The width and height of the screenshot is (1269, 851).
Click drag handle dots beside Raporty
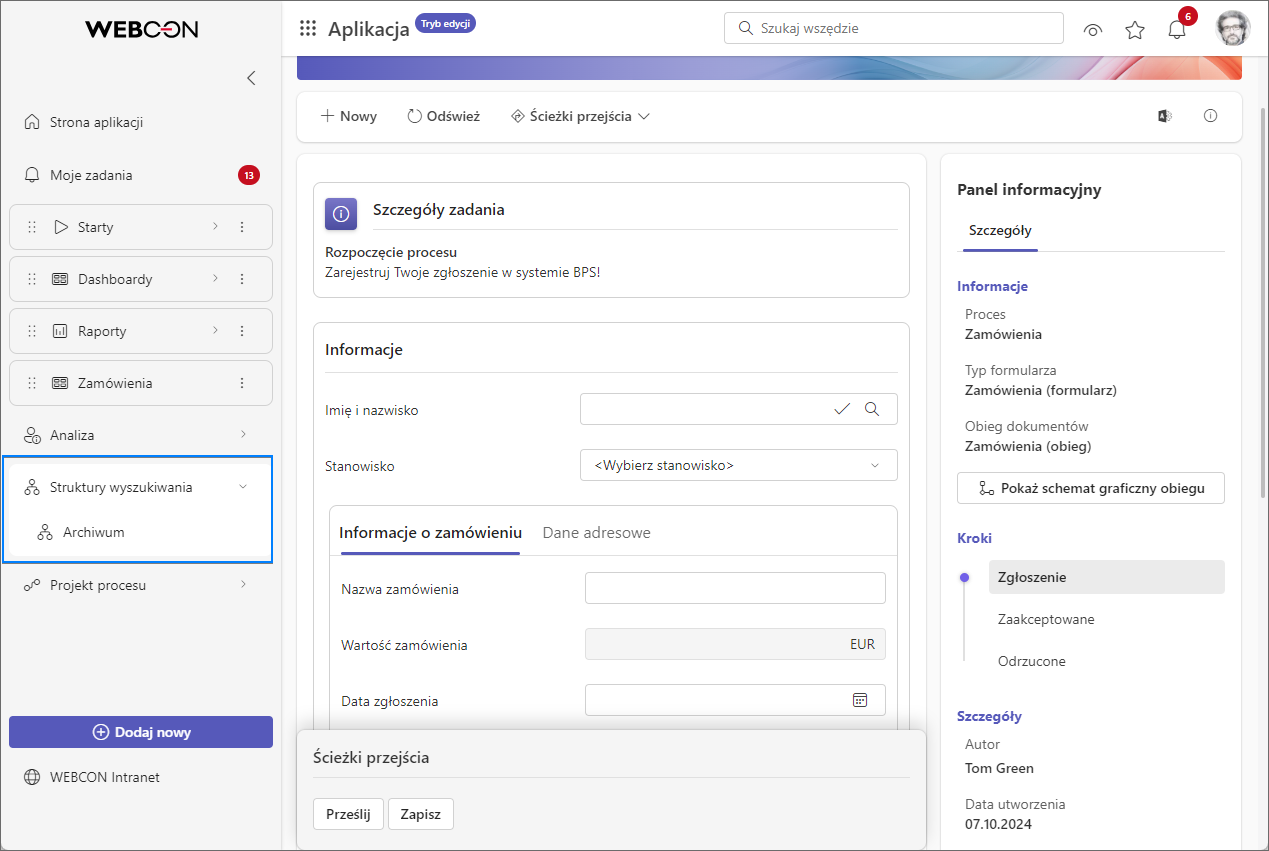[x=32, y=331]
